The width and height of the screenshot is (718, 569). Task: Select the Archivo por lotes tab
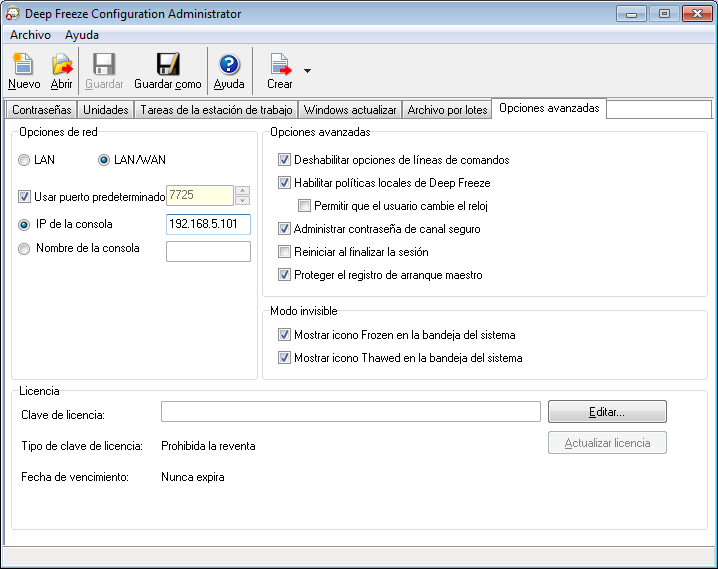tap(447, 110)
